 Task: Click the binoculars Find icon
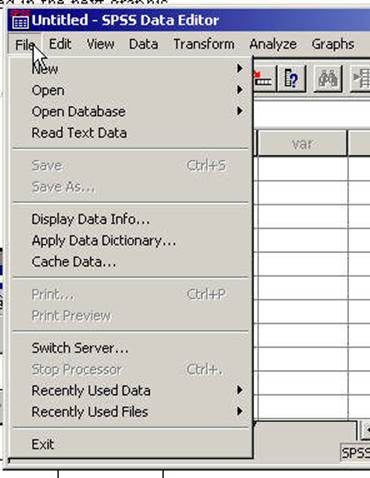click(x=328, y=78)
